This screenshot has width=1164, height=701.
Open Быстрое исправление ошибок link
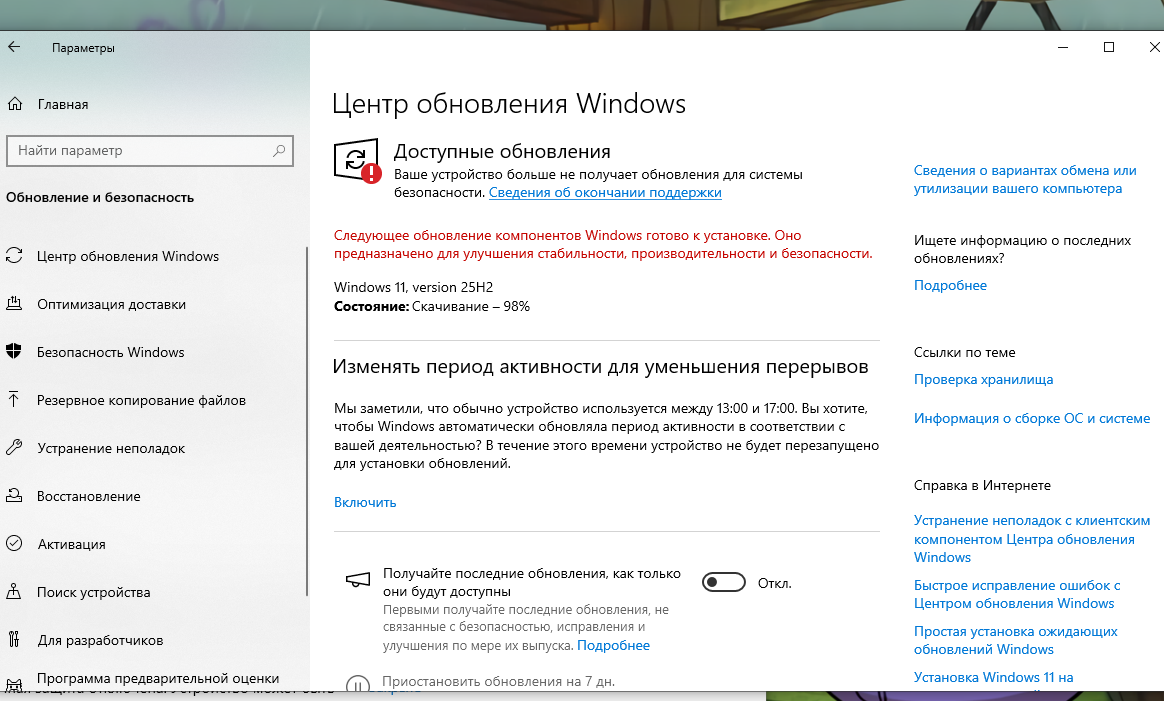pyautogui.click(x=1016, y=595)
